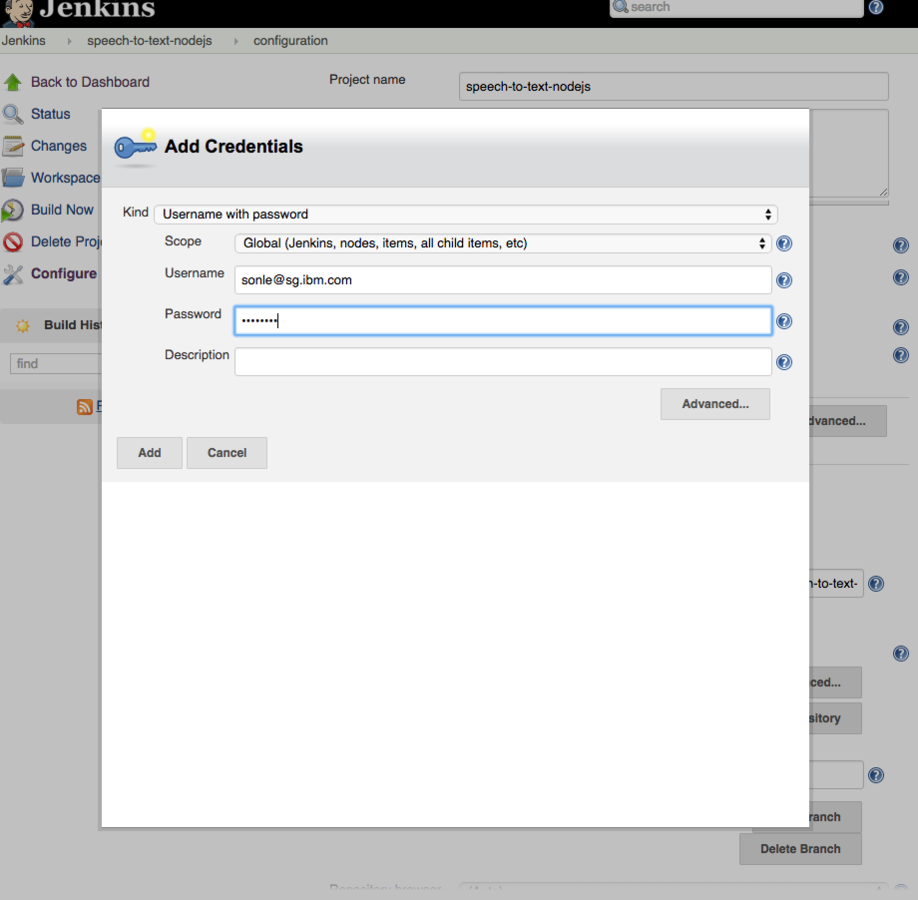Image resolution: width=918 pixels, height=900 pixels.
Task: Open the configuration breadcrumb
Action: [x=290, y=40]
